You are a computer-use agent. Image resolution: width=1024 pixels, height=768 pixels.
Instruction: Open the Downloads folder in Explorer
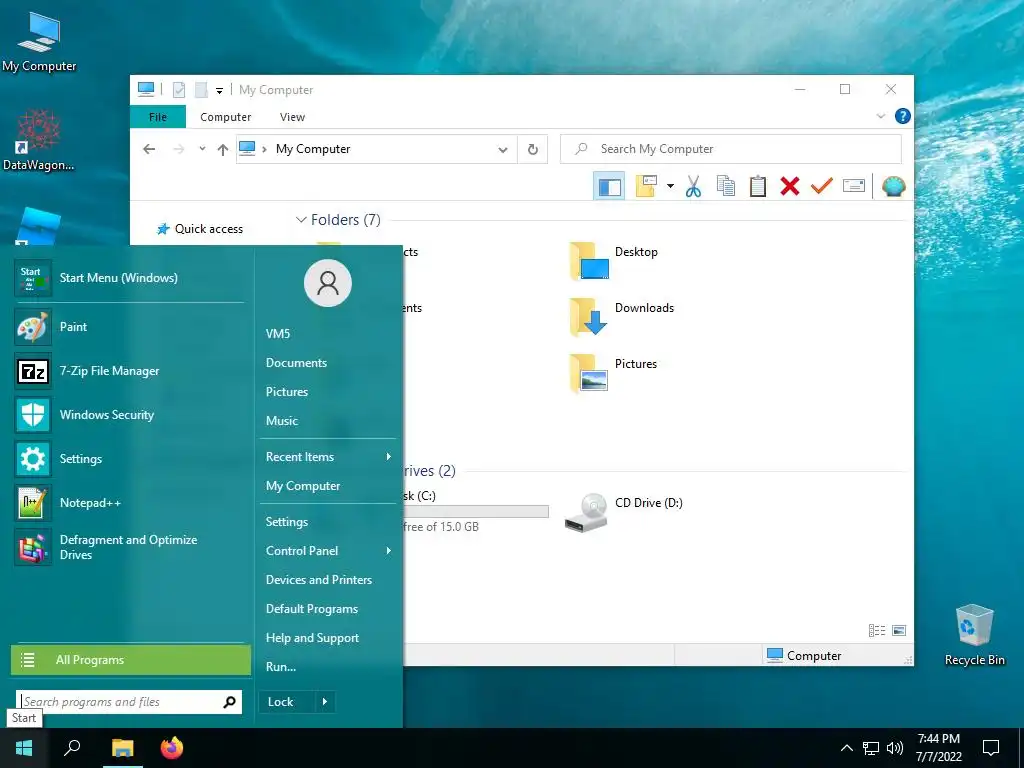click(622, 317)
